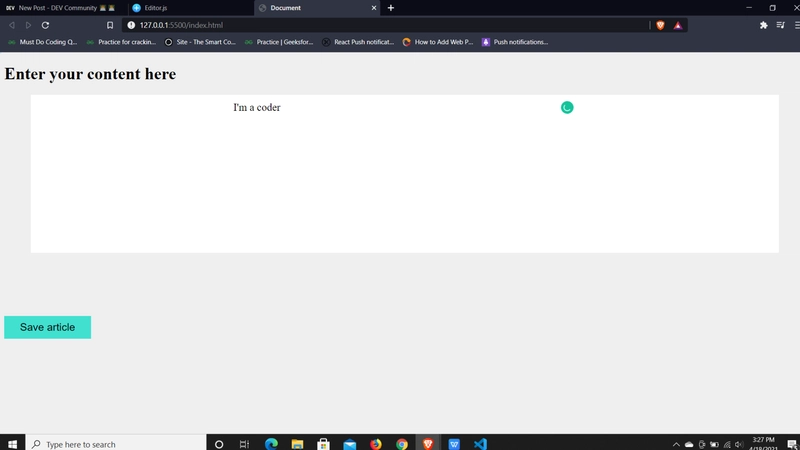Go forward in browser history
This screenshot has width=800, height=450.
28,25
